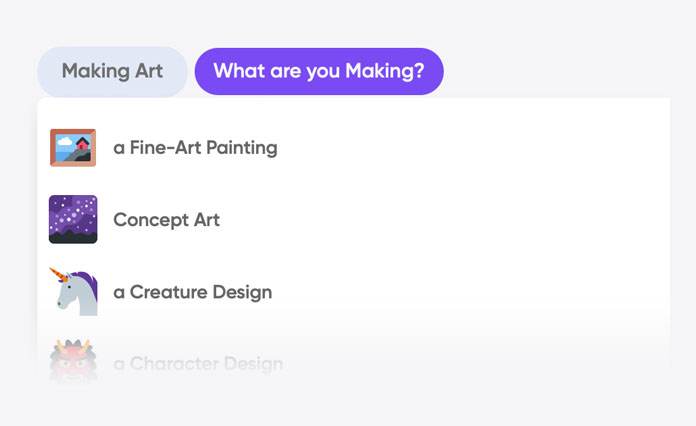Click the framed landscape painting icon
This screenshot has width=696, height=426.
click(x=73, y=148)
